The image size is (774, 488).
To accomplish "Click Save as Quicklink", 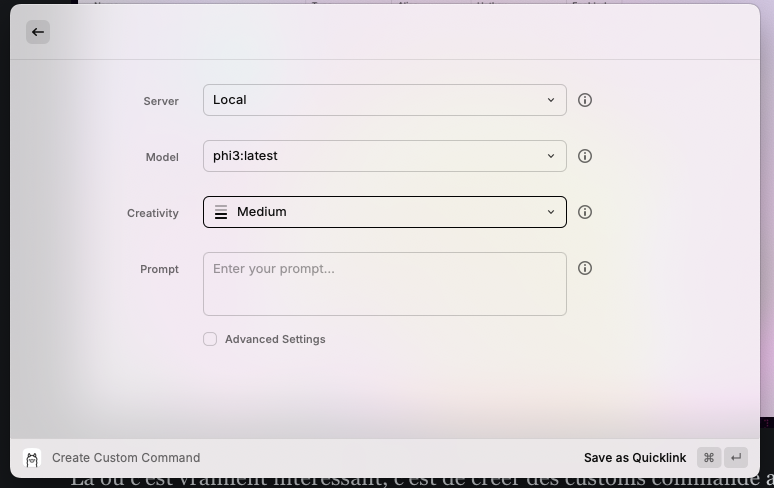I will coord(634,457).
